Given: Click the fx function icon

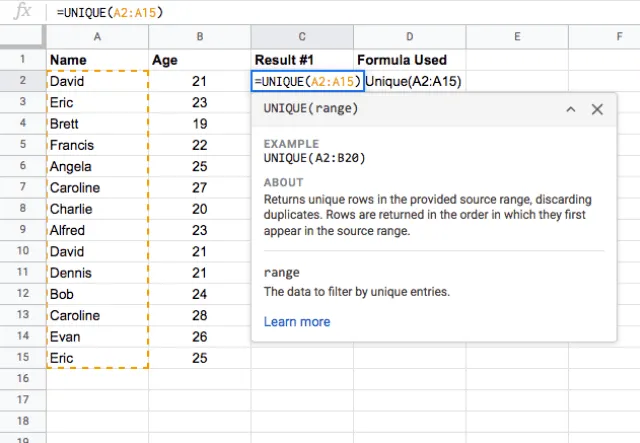Looking at the screenshot, I should coord(22,11).
